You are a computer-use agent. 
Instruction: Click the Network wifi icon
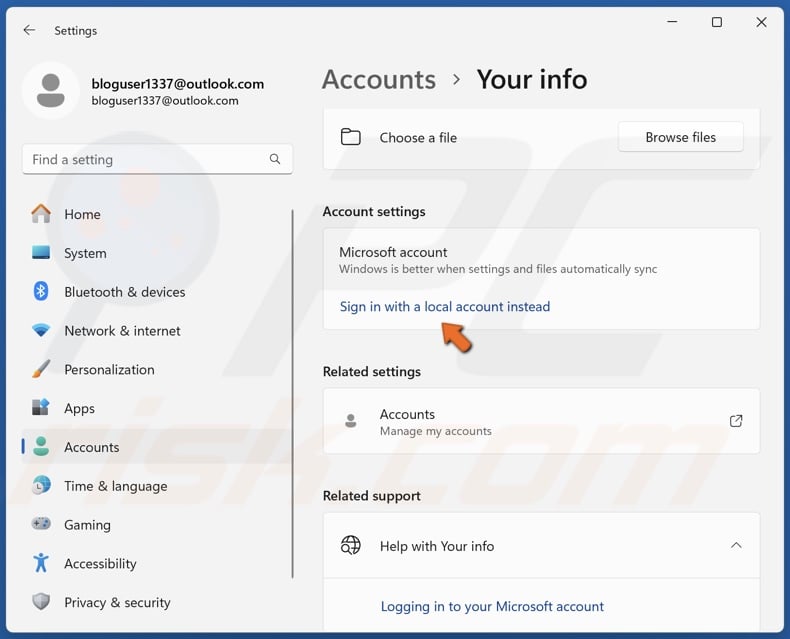41,331
